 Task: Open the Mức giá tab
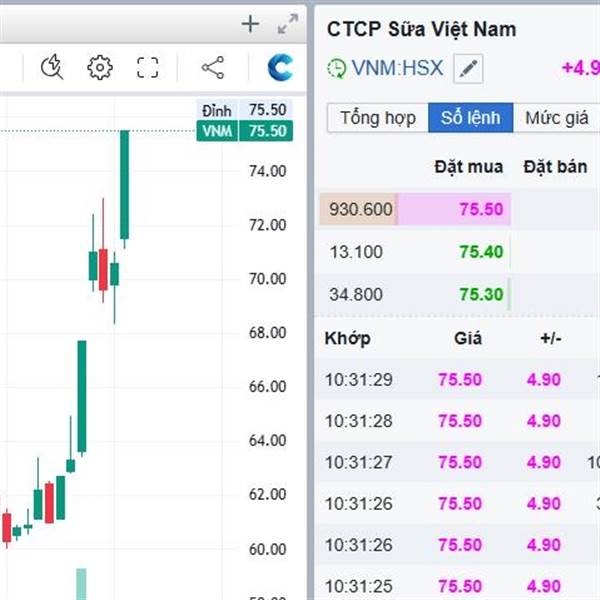(556, 118)
